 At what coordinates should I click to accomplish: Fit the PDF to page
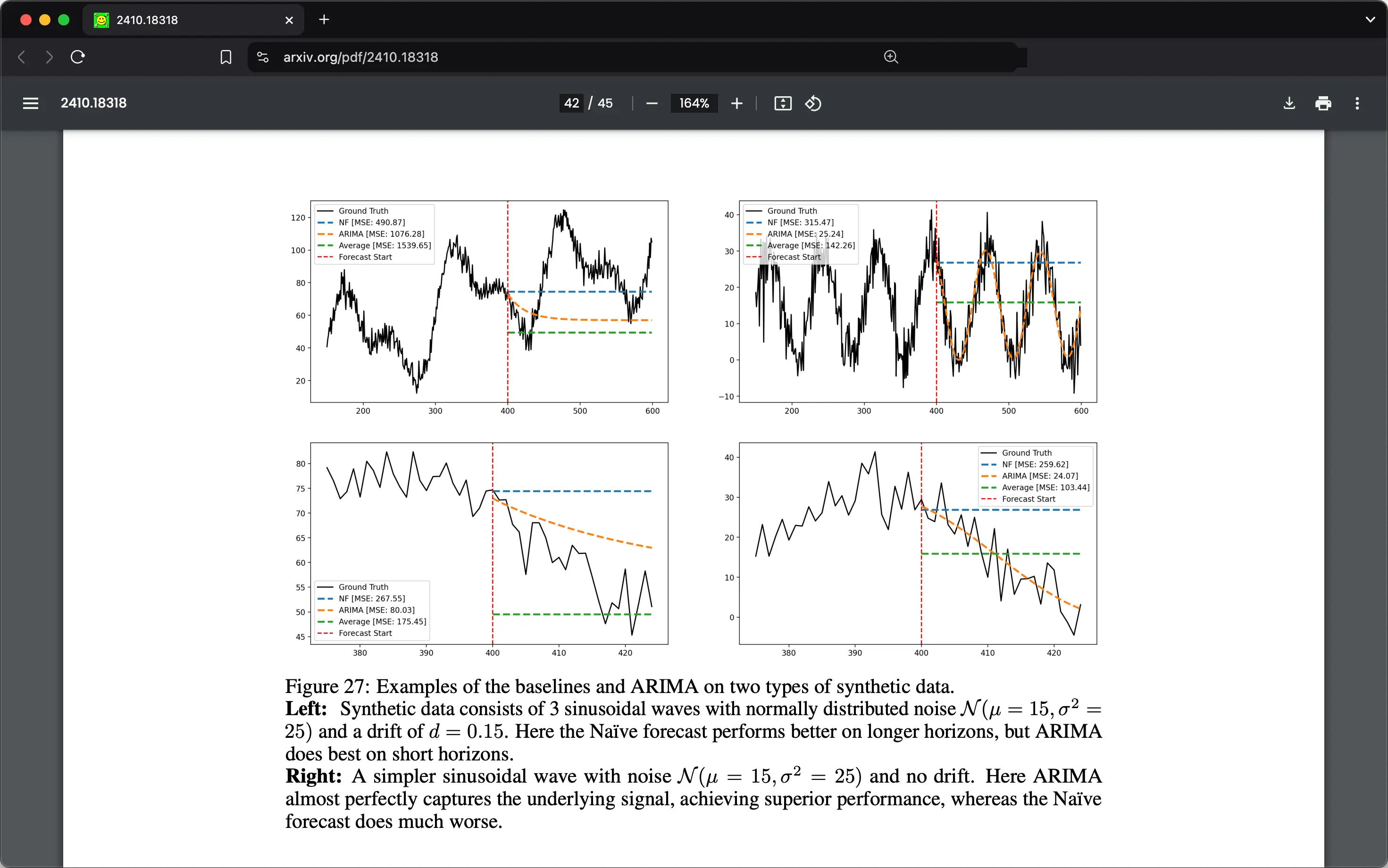[x=783, y=103]
